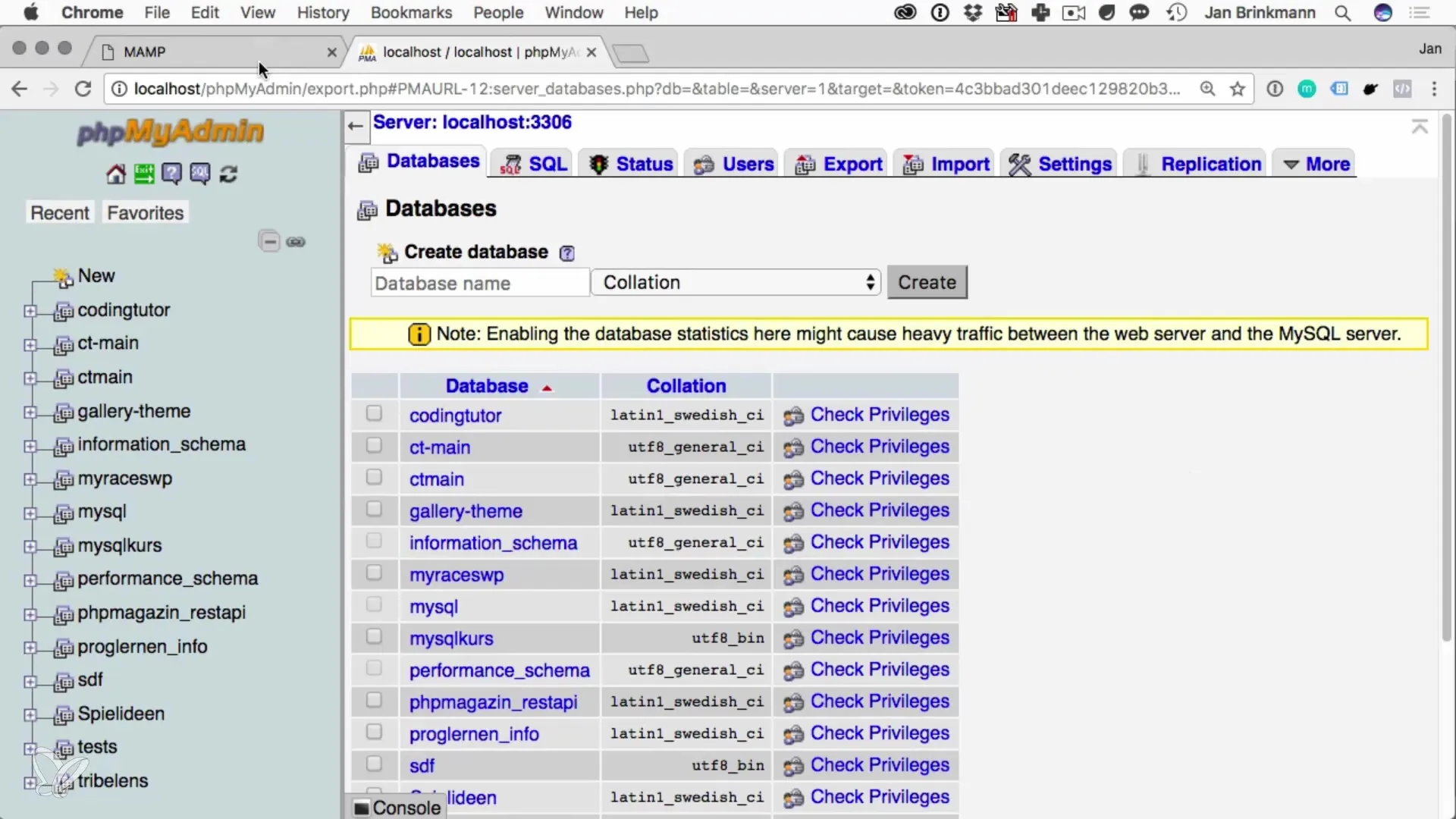Image resolution: width=1456 pixels, height=819 pixels.
Task: Click the Chrome back navigation arrow
Action: click(20, 89)
